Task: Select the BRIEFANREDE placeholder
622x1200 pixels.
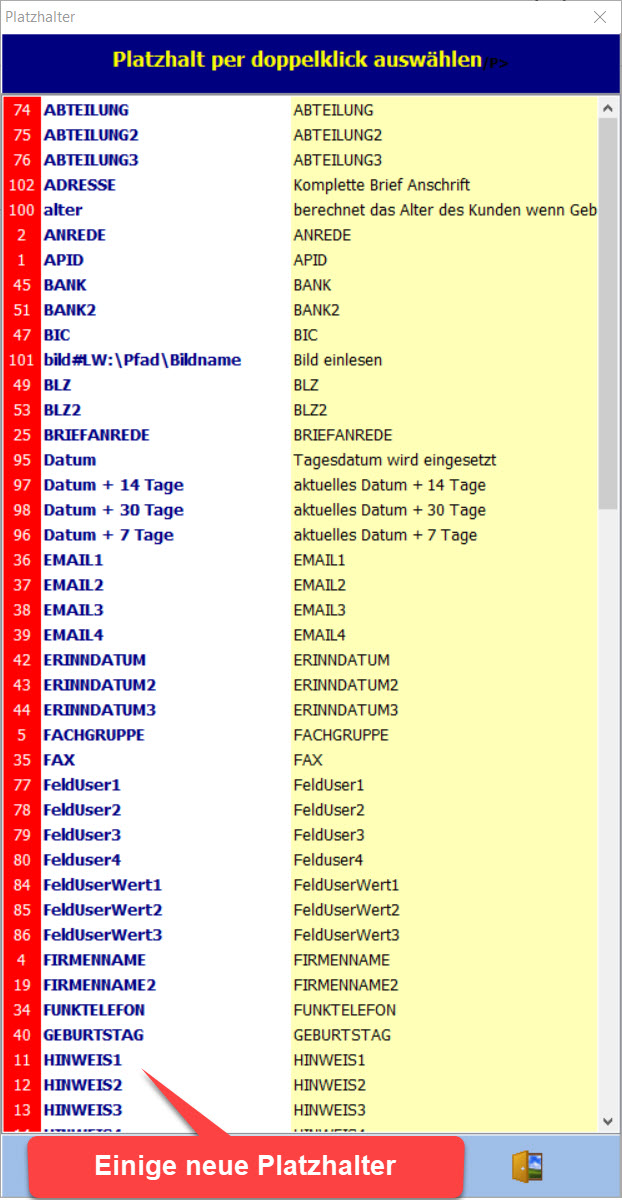Action: [x=96, y=435]
